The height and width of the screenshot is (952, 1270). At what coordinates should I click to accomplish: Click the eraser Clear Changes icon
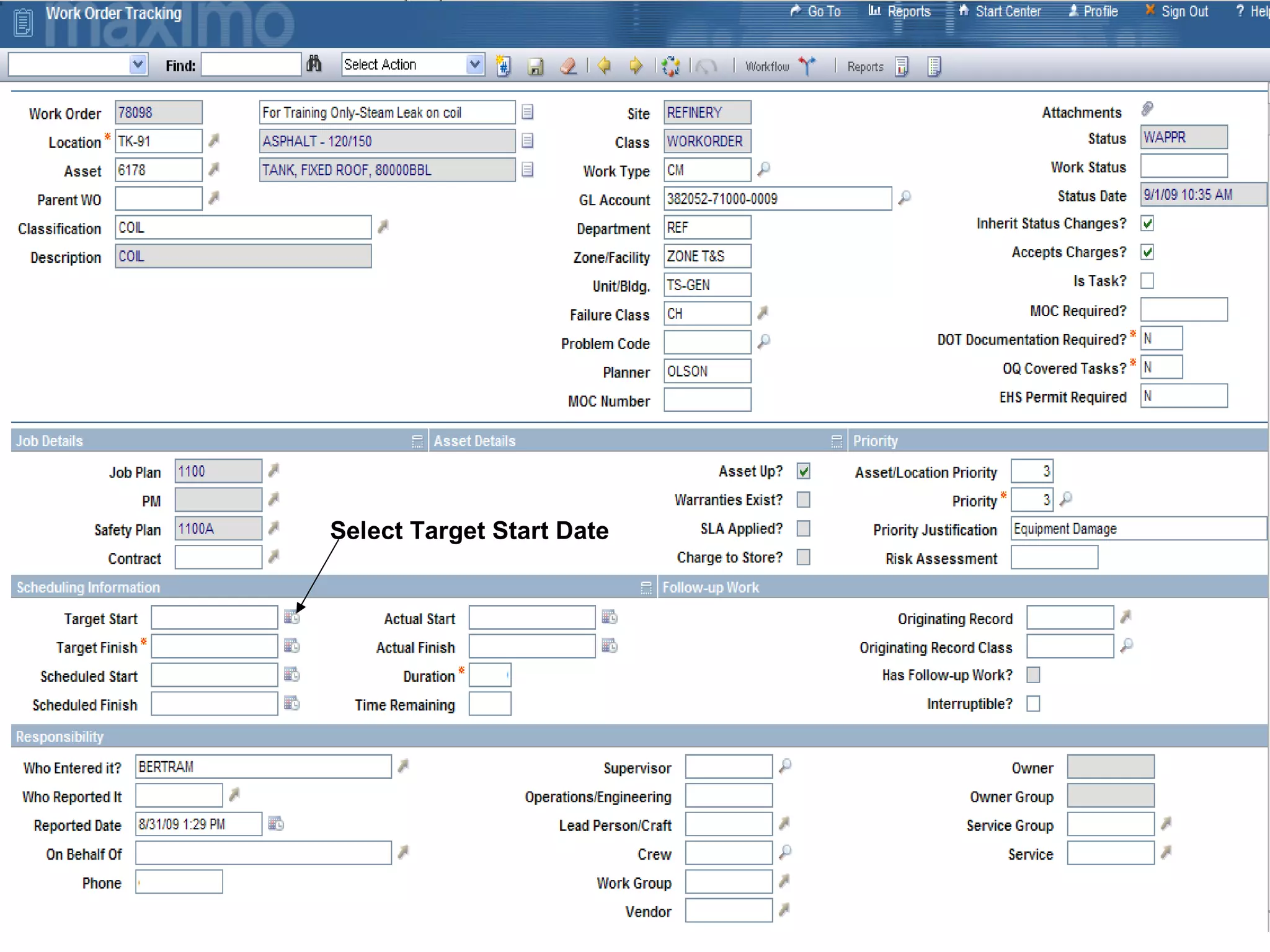pos(568,66)
